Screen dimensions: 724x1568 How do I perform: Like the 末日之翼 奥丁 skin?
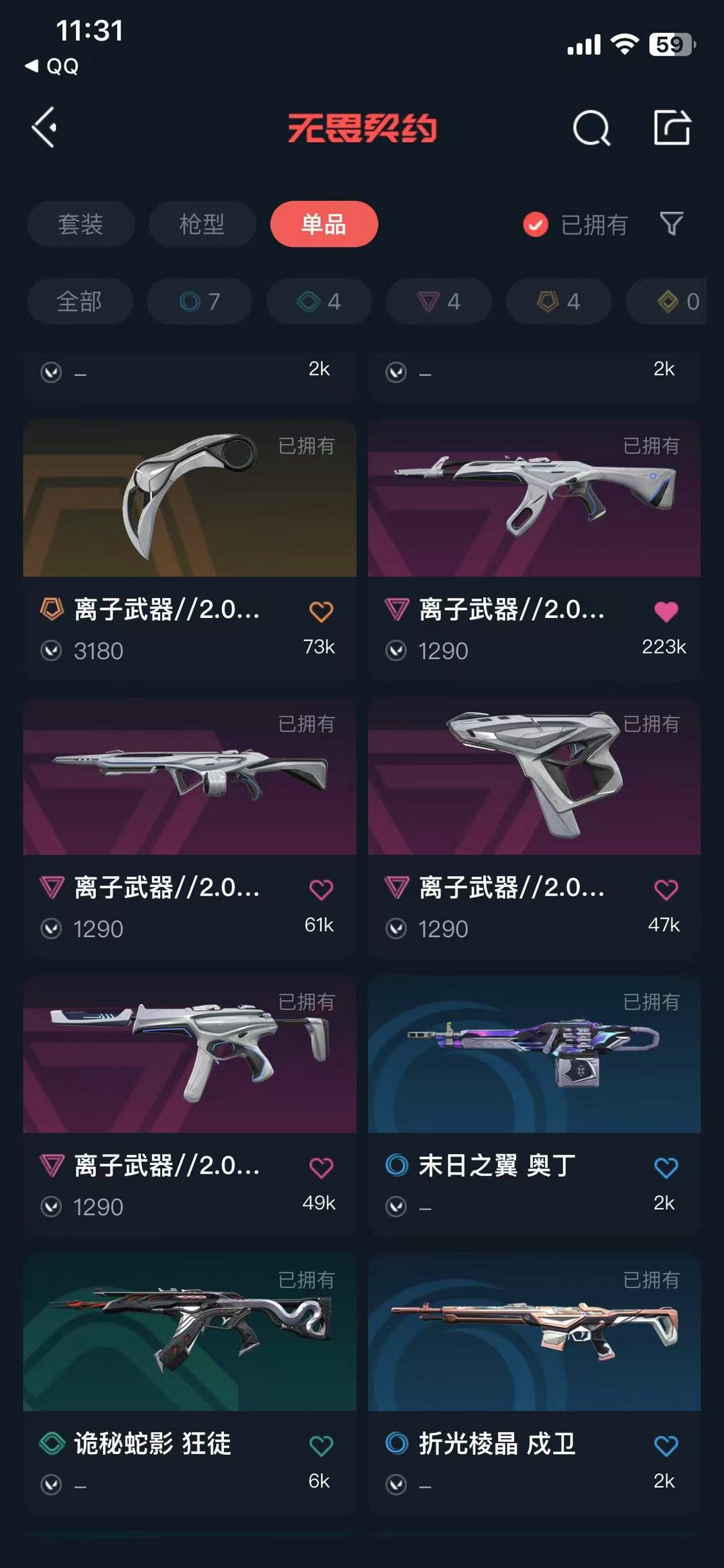[666, 1167]
